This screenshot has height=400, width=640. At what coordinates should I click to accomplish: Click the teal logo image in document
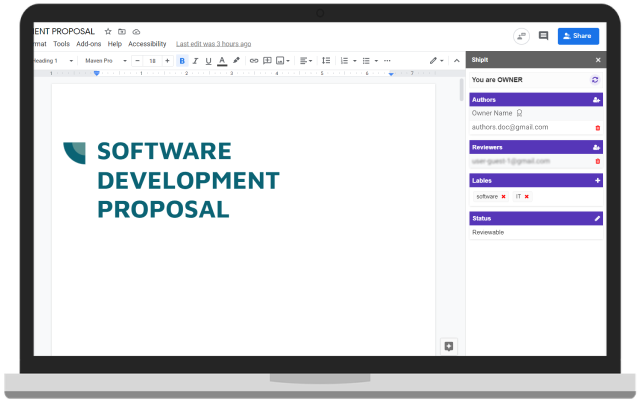click(x=74, y=153)
